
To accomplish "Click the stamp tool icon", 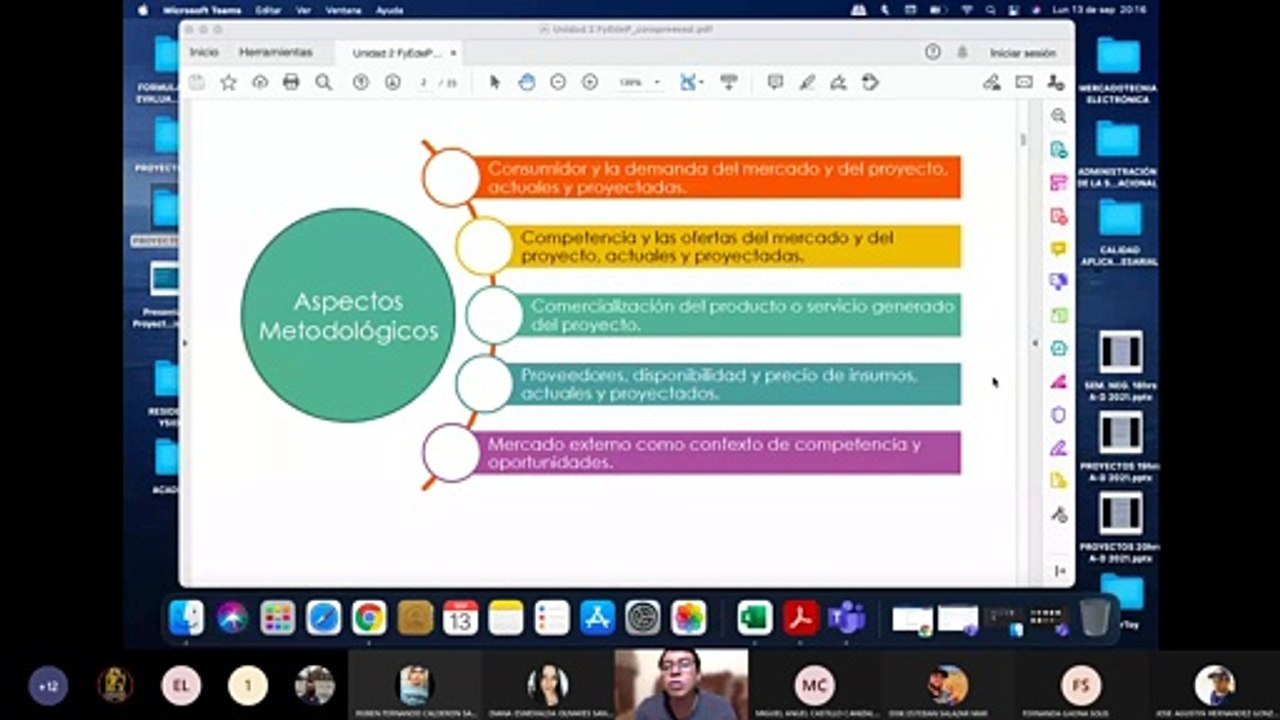I will pos(870,83).
